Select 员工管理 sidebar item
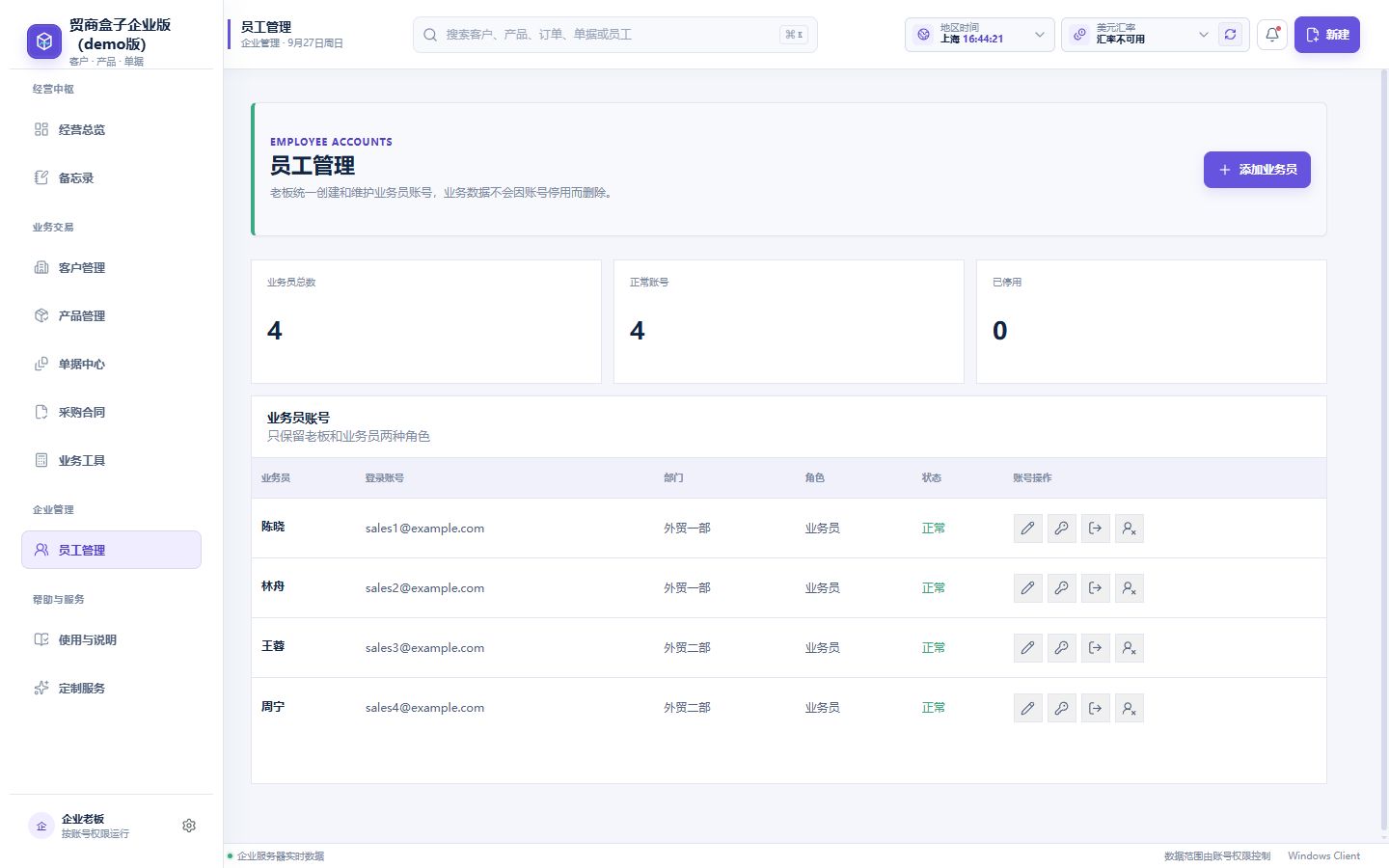 (111, 550)
